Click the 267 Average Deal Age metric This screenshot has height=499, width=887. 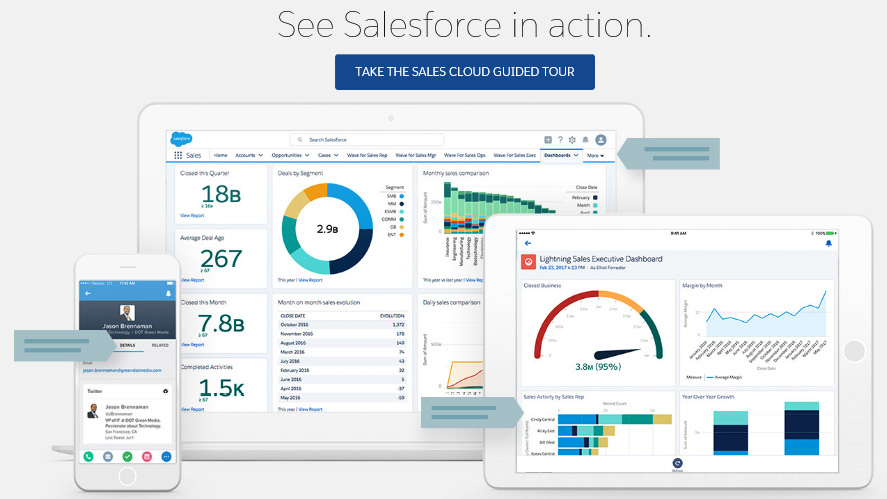click(x=221, y=259)
